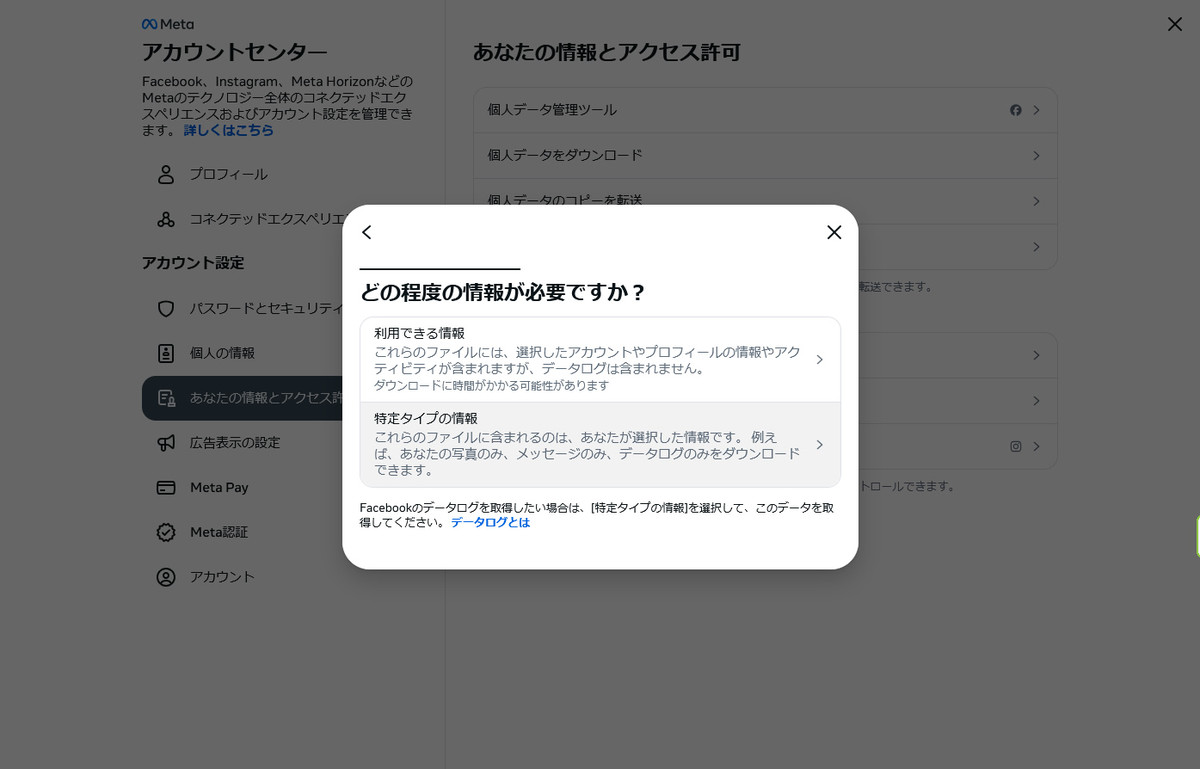Screen dimensions: 1200x769
Task: Click chevron on 個人データのコピーを転送 row
Action: [x=1037, y=201]
